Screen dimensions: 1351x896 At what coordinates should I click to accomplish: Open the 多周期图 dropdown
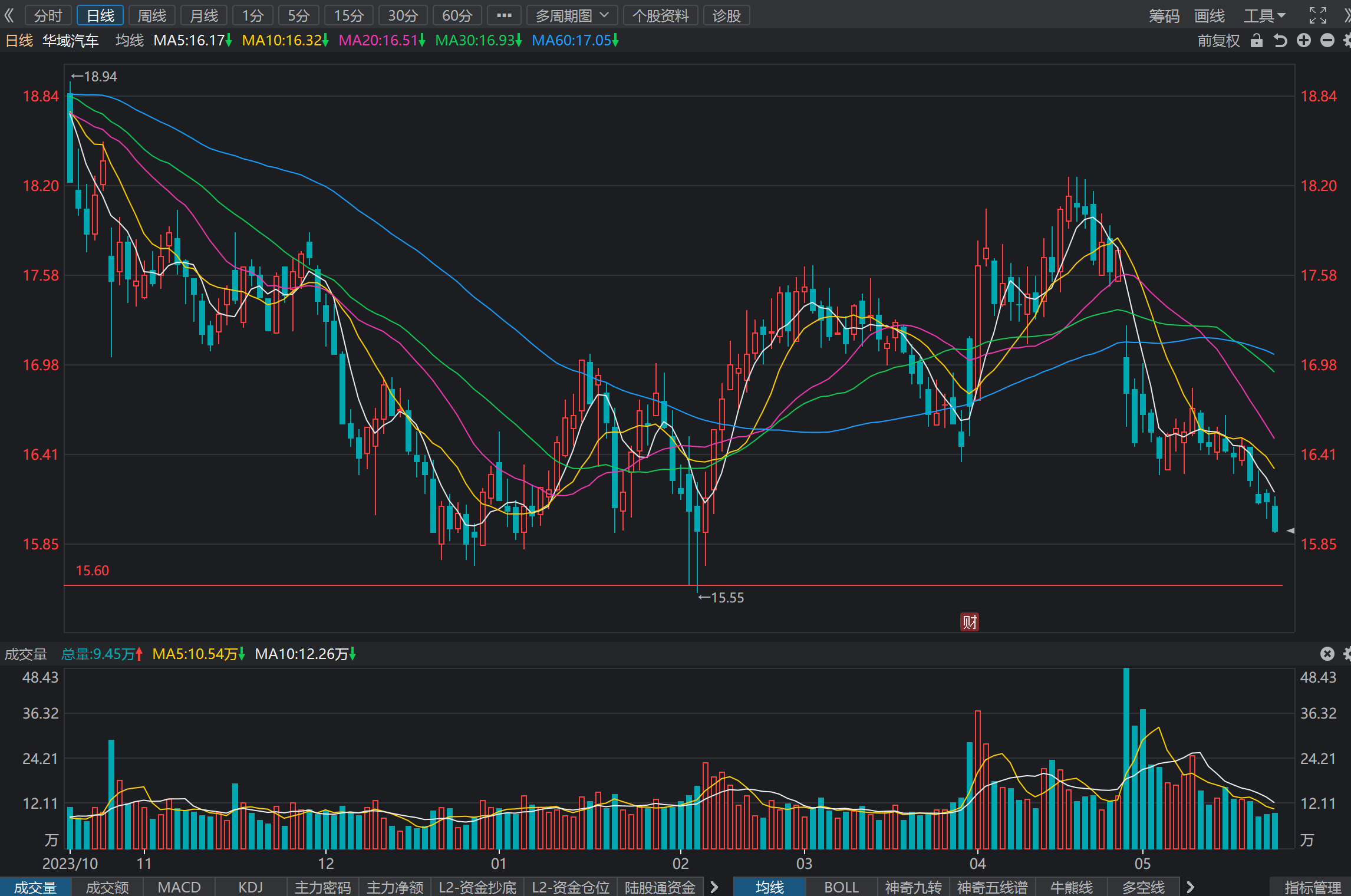click(x=572, y=15)
